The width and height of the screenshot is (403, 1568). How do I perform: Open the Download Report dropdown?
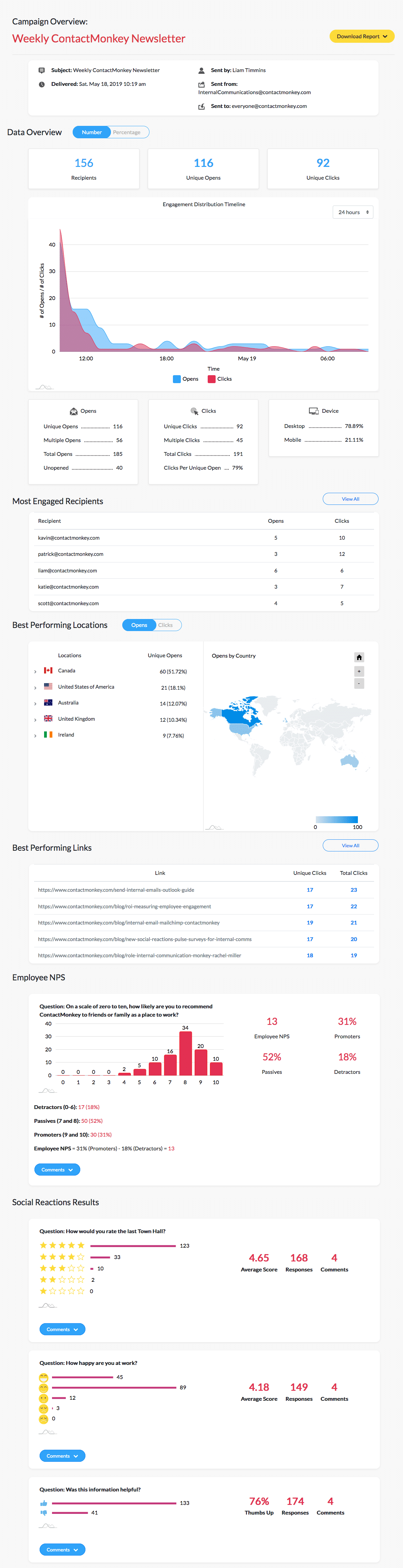pos(362,37)
